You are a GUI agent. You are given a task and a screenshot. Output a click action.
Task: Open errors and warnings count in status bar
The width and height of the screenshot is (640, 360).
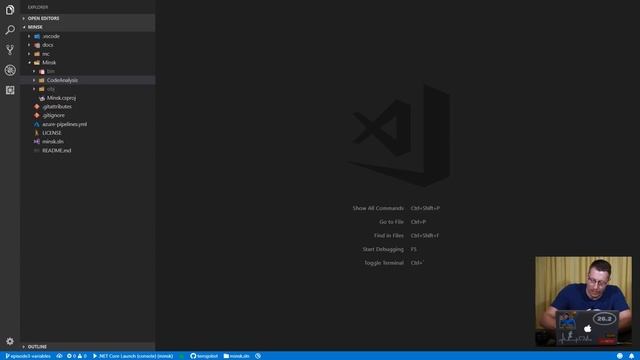coord(76,356)
